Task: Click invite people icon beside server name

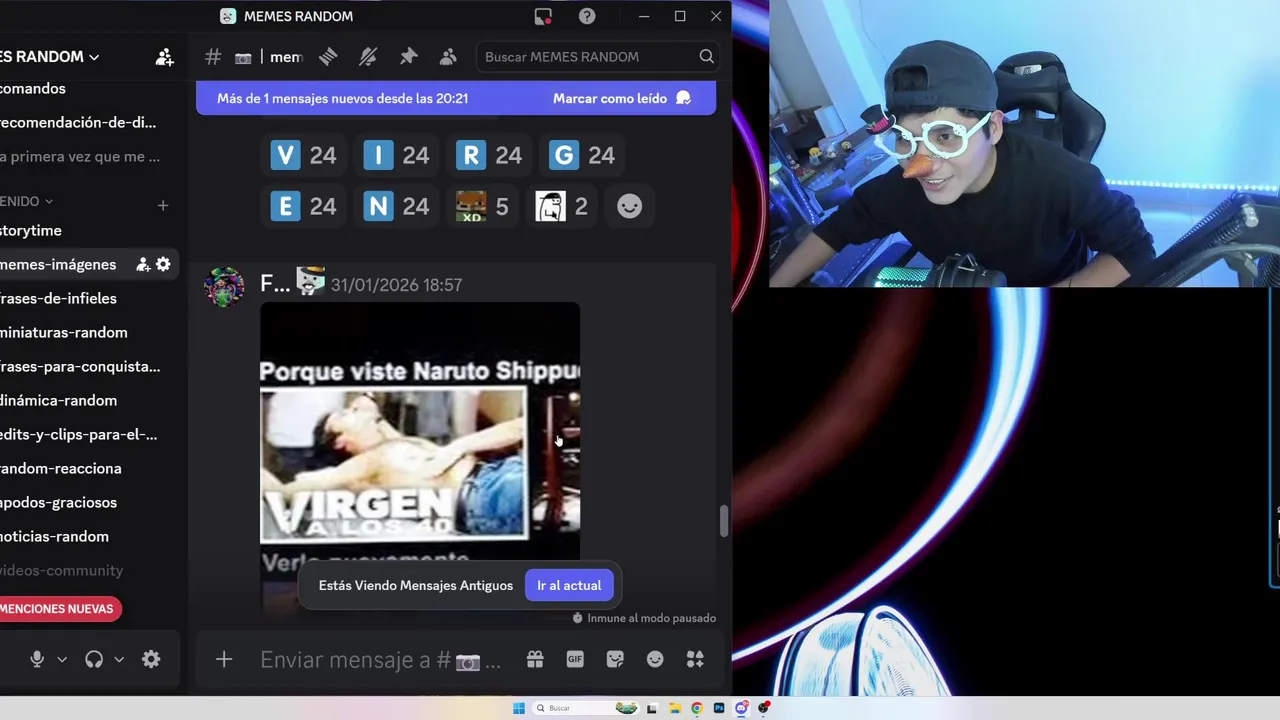Action: (165, 57)
